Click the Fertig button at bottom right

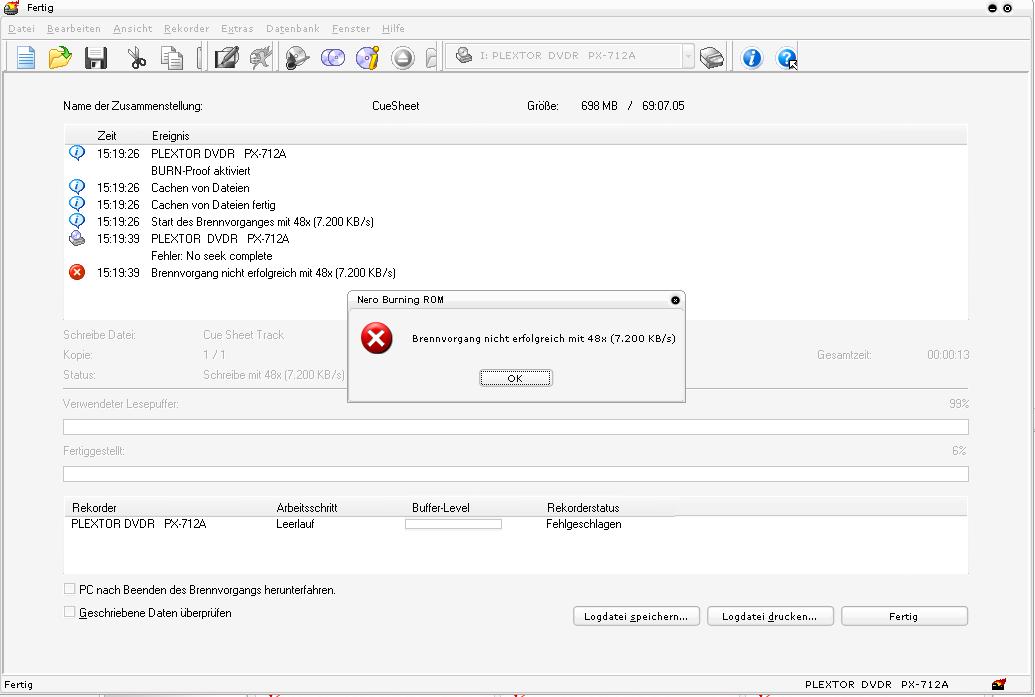tap(904, 616)
